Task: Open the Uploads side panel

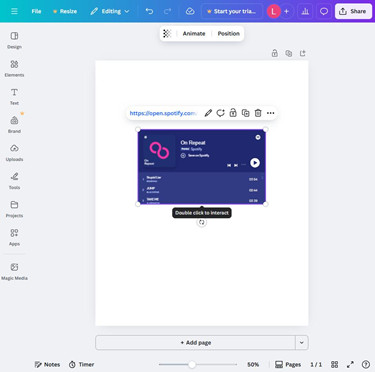Action: pos(14,153)
